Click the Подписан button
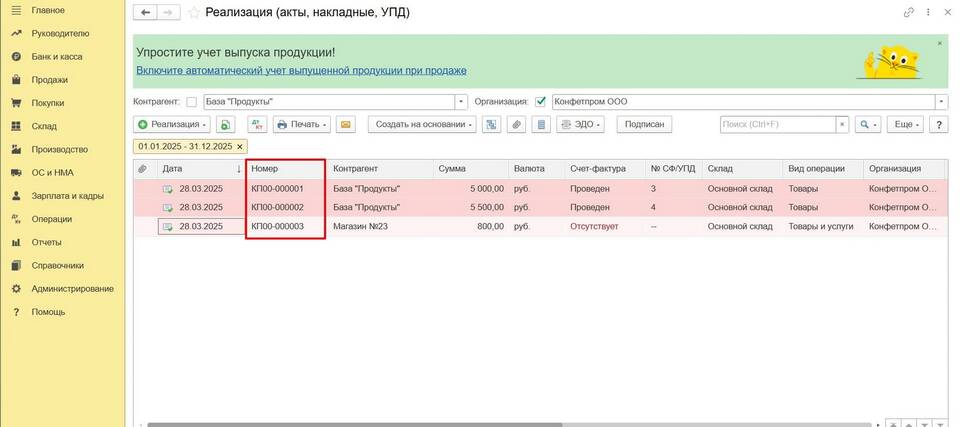960x427 pixels. pos(644,125)
